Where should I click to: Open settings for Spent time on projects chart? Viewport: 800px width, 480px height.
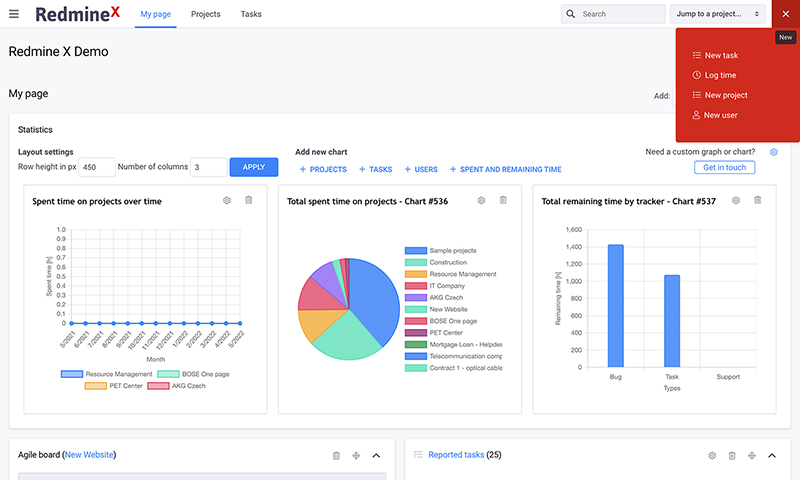point(227,200)
